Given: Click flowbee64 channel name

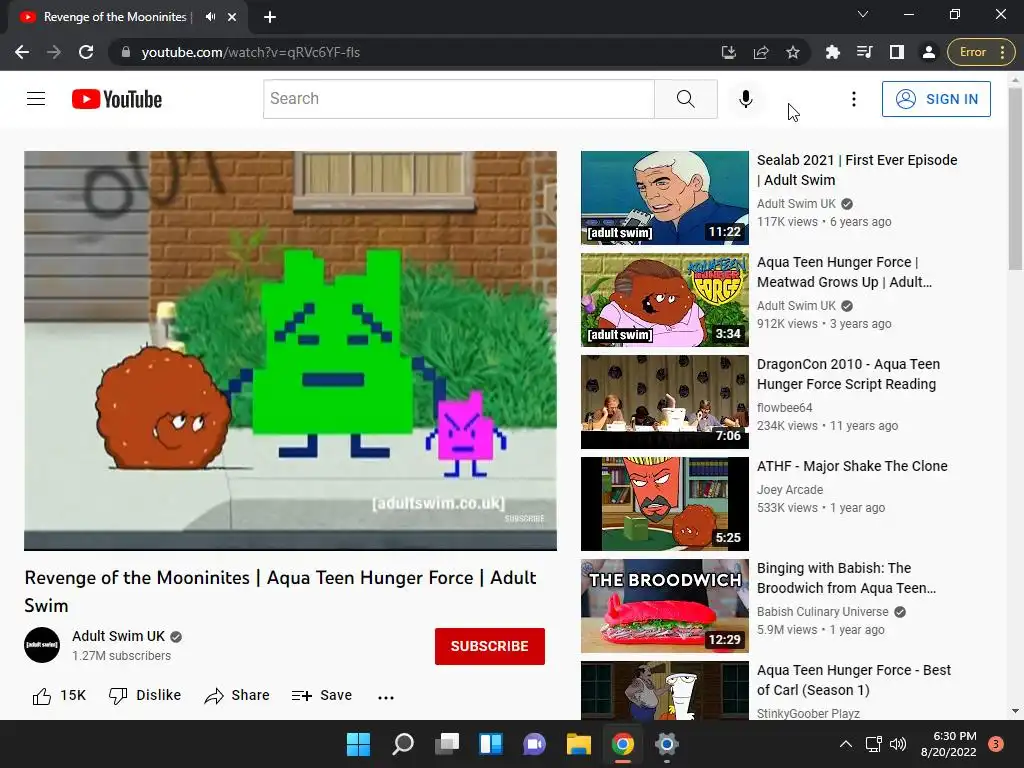Looking at the screenshot, I should (784, 408).
